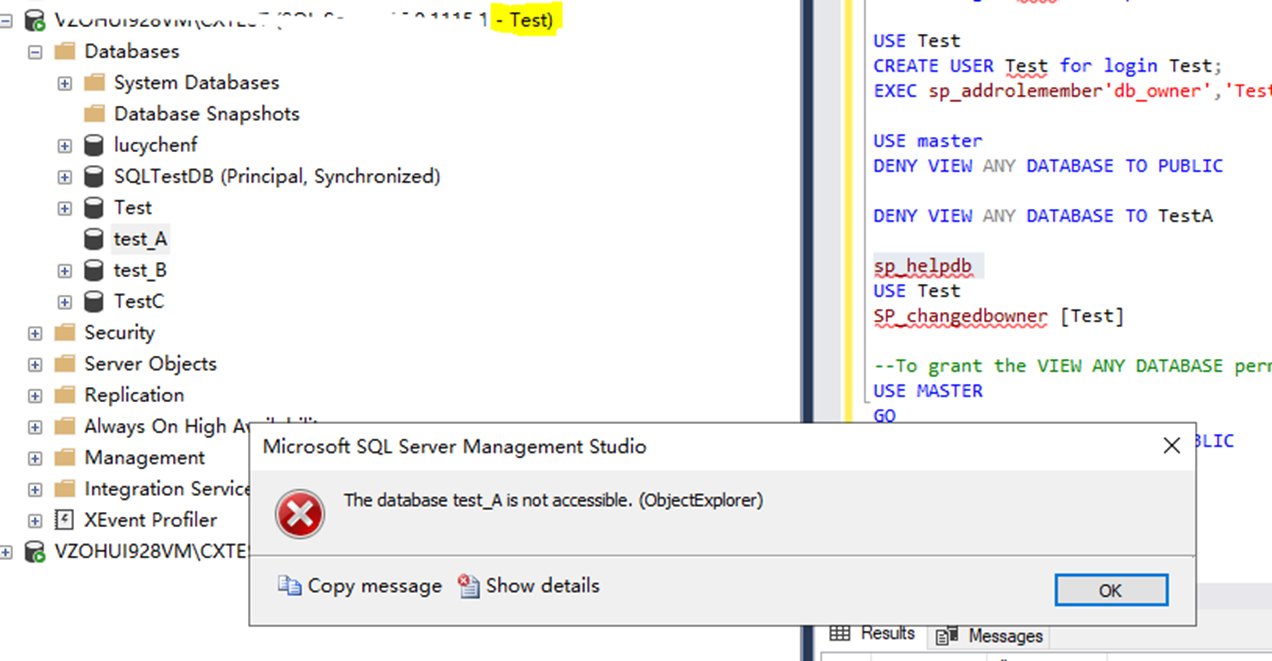Select the lucychenf database label

point(155,145)
